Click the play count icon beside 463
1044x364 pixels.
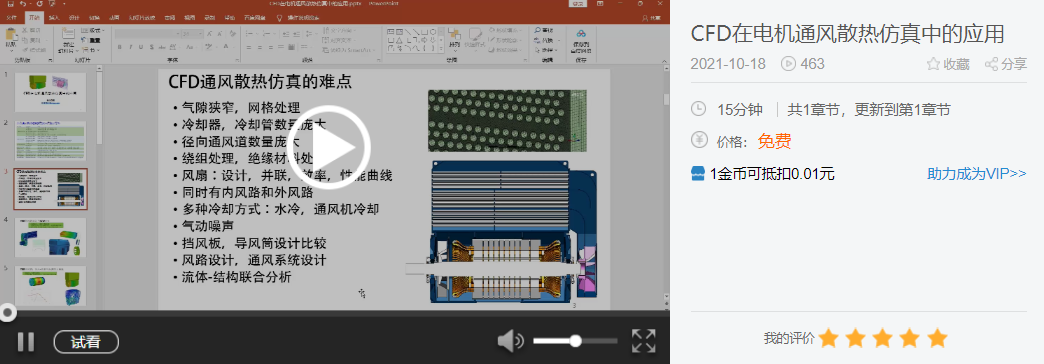click(789, 64)
